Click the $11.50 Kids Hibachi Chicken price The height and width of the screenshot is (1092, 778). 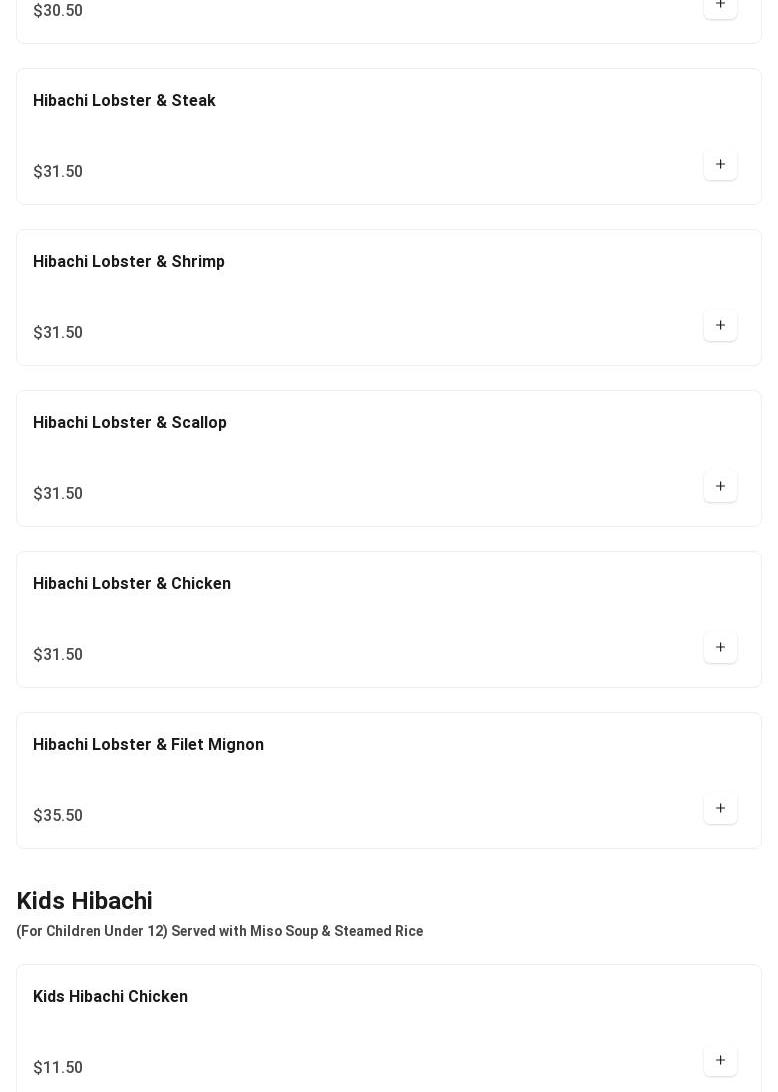[x=58, y=1068]
